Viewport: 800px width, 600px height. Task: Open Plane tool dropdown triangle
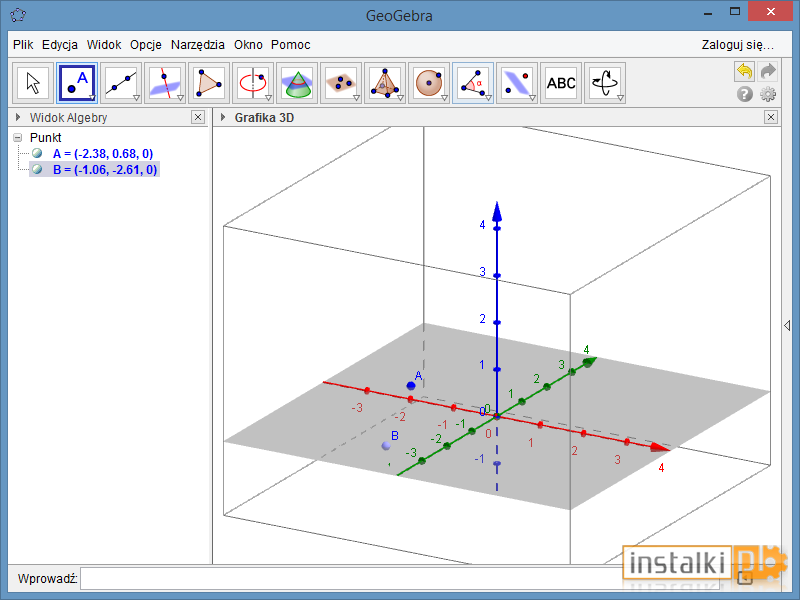[x=356, y=97]
